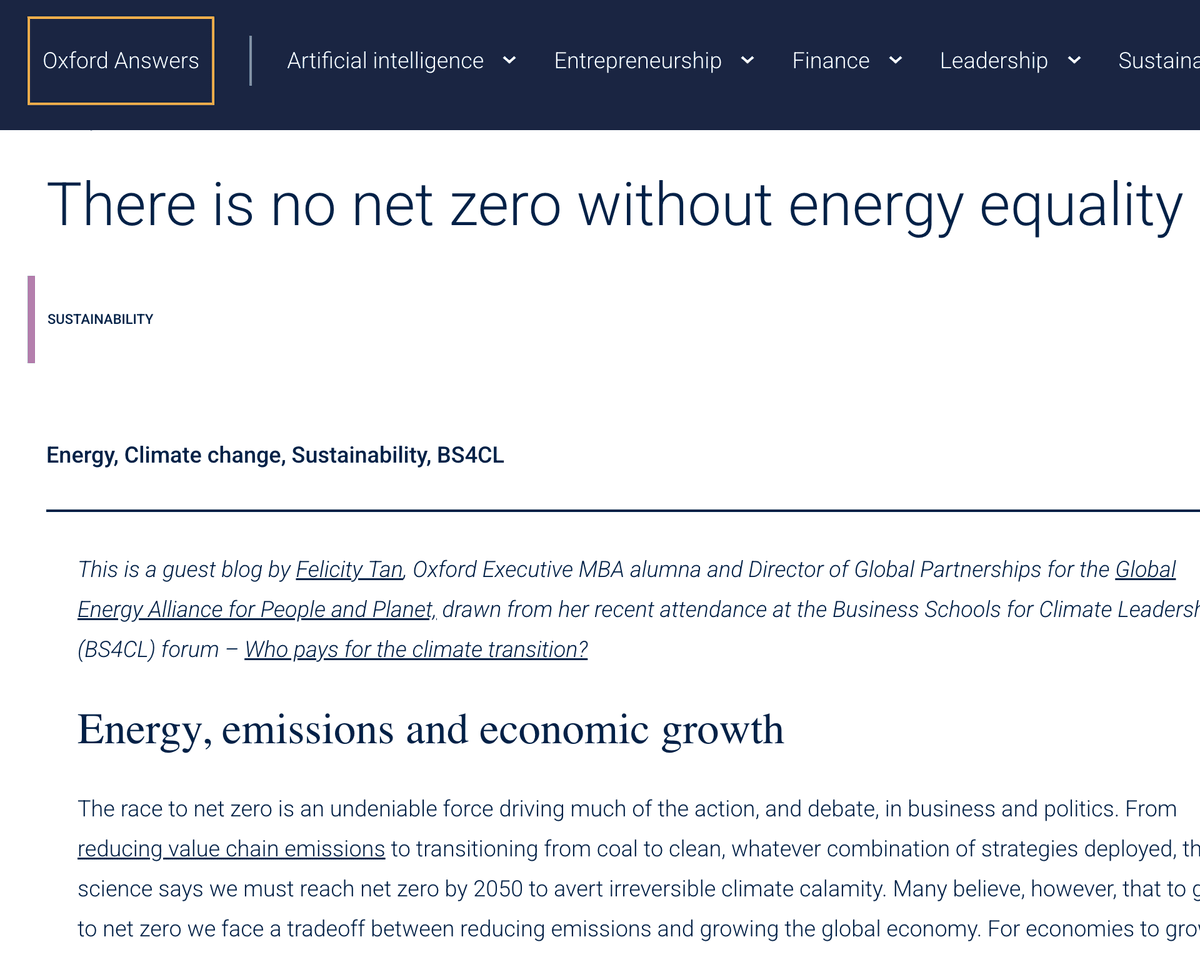
Task: Select the Energy topic tag
Action: click(x=81, y=456)
